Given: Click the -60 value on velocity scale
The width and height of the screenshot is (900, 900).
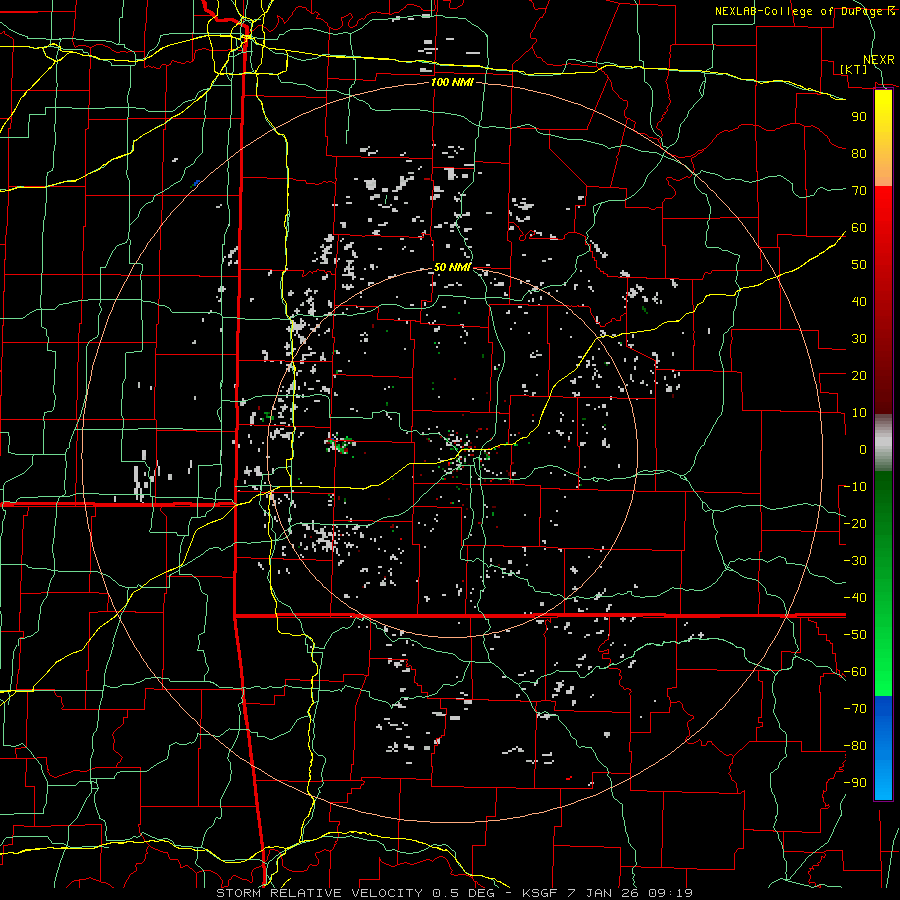Looking at the screenshot, I should click(855, 672).
